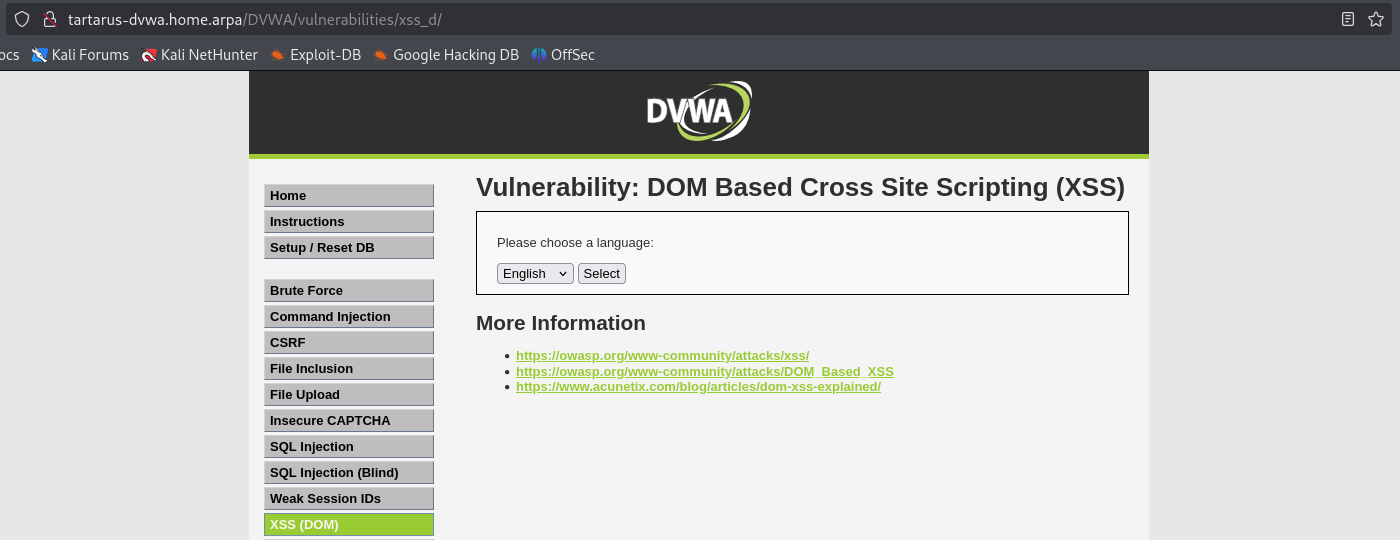Open the OffSec bookmark
The width and height of the screenshot is (1400, 540).
[x=563, y=55]
